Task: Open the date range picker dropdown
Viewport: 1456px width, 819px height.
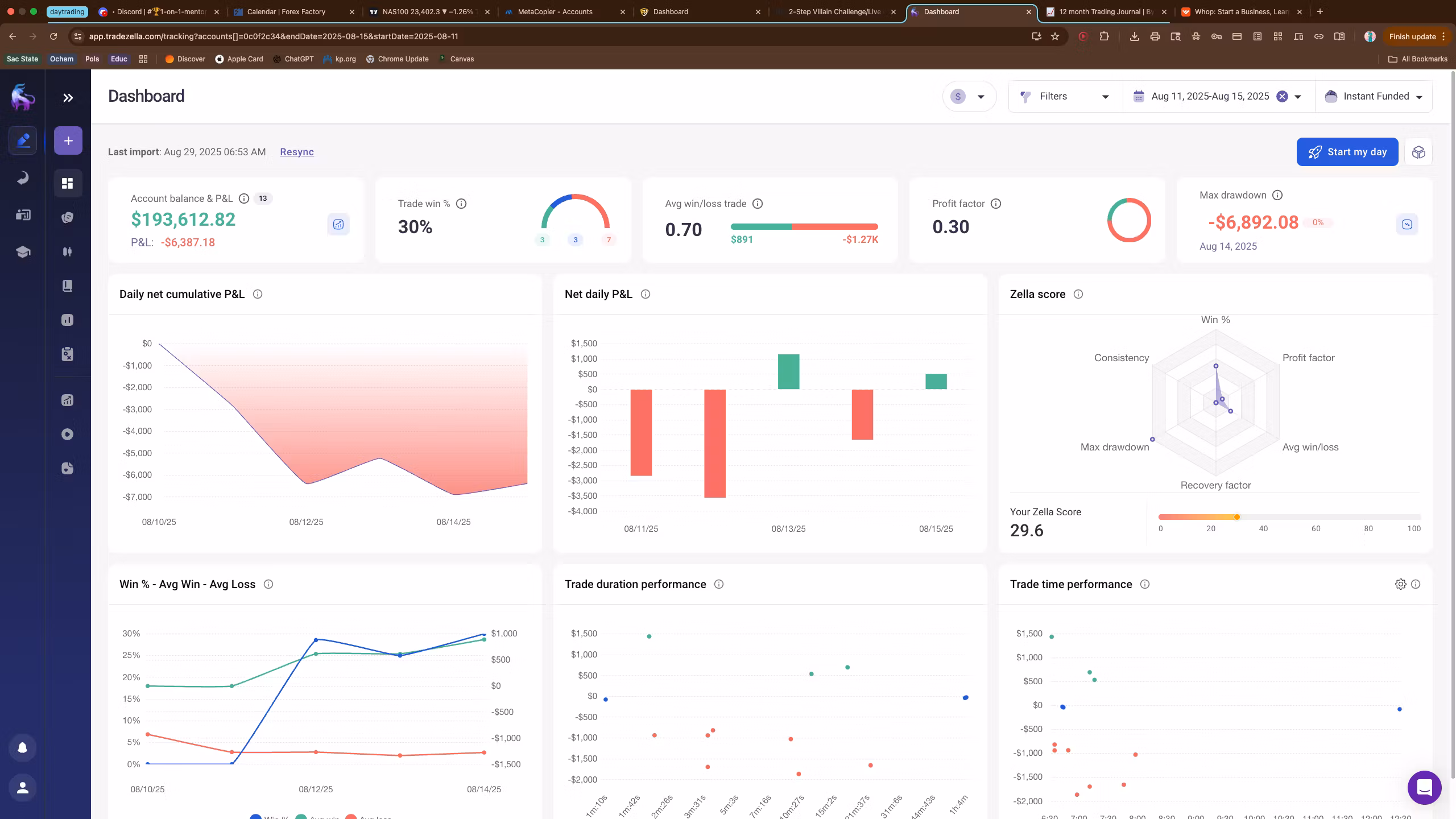Action: point(1298,97)
